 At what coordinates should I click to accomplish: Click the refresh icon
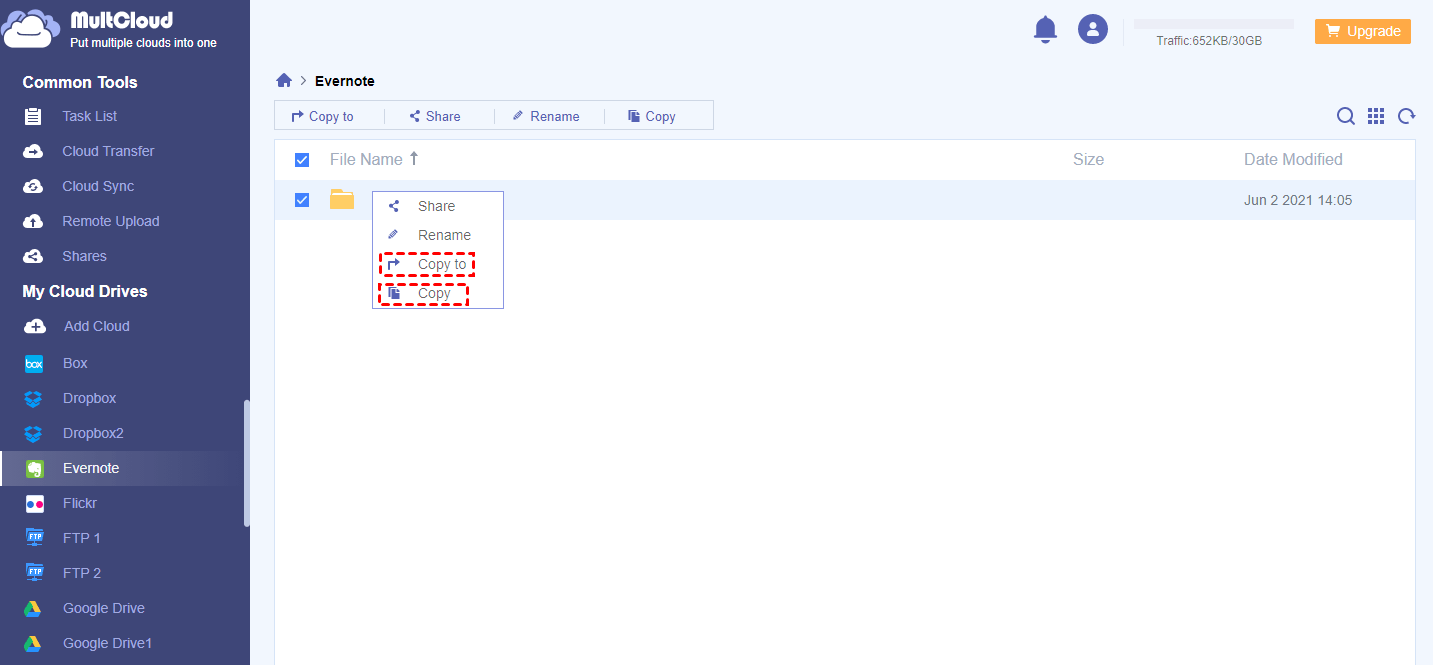pos(1406,116)
